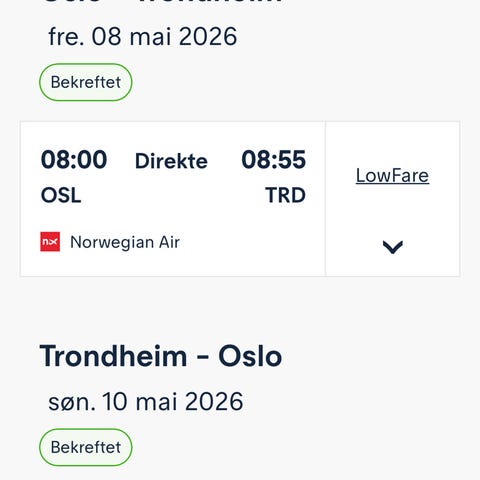Click the Bekreftet badge under 10 mai date
480x480 pixels.
(x=86, y=447)
